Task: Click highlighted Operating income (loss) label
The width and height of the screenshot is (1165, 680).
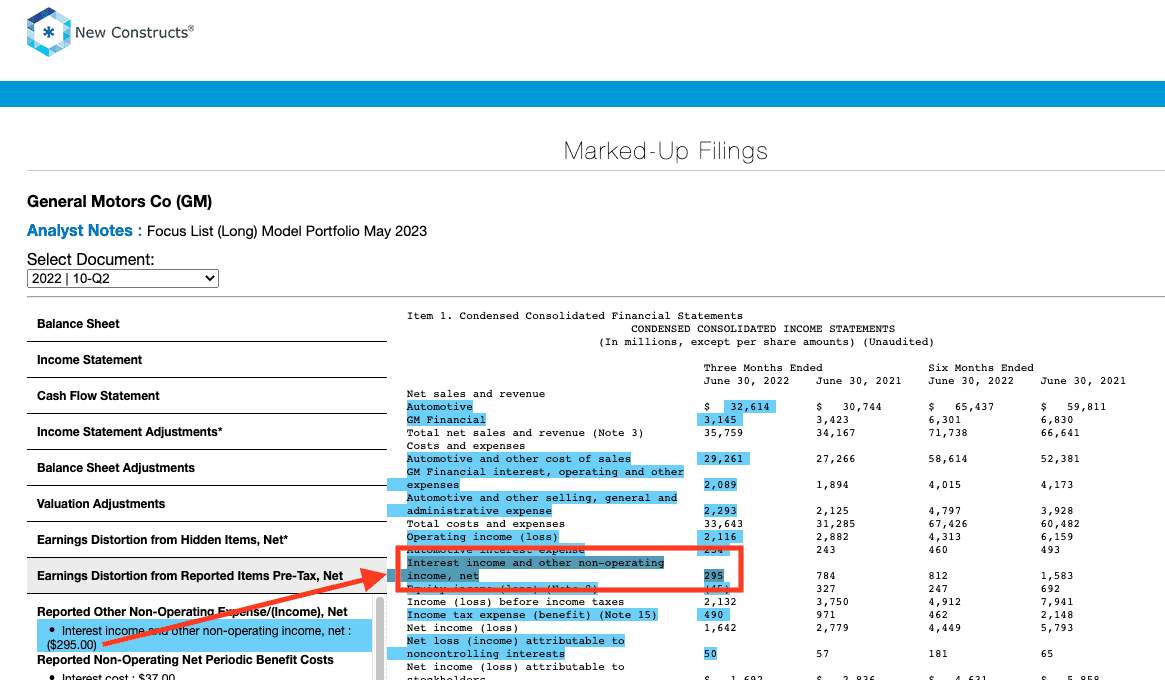Action: point(482,537)
